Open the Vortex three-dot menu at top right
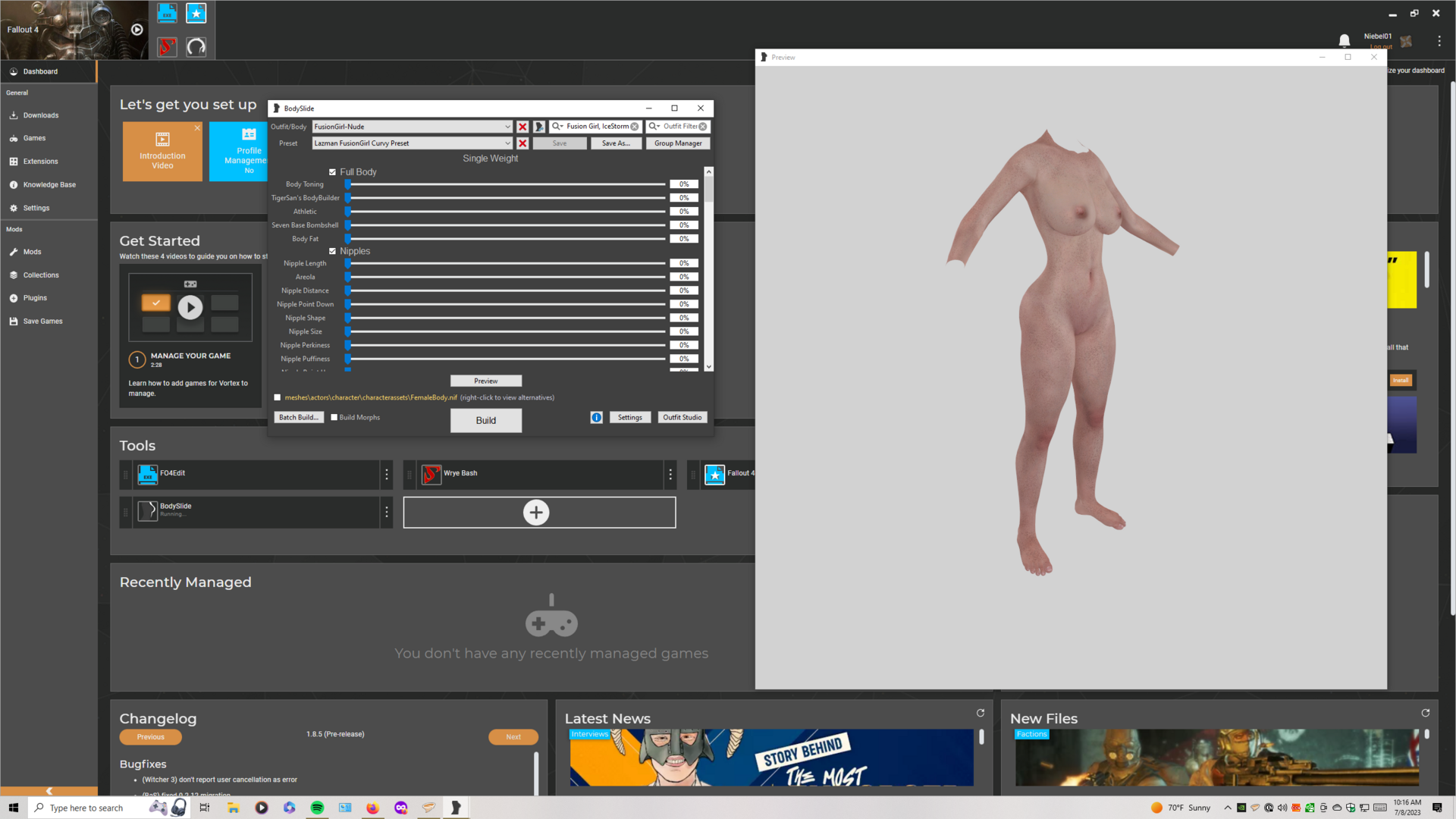 (1439, 41)
